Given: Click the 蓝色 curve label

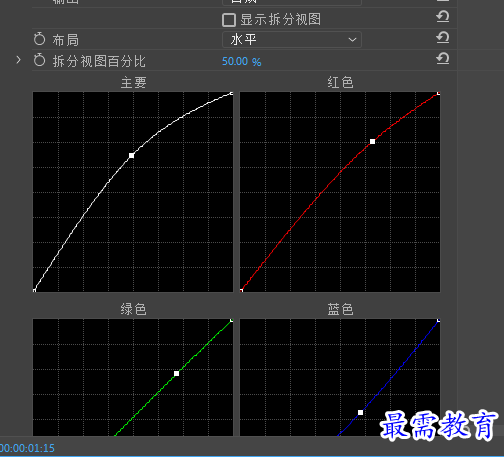Looking at the screenshot, I should 340,309.
